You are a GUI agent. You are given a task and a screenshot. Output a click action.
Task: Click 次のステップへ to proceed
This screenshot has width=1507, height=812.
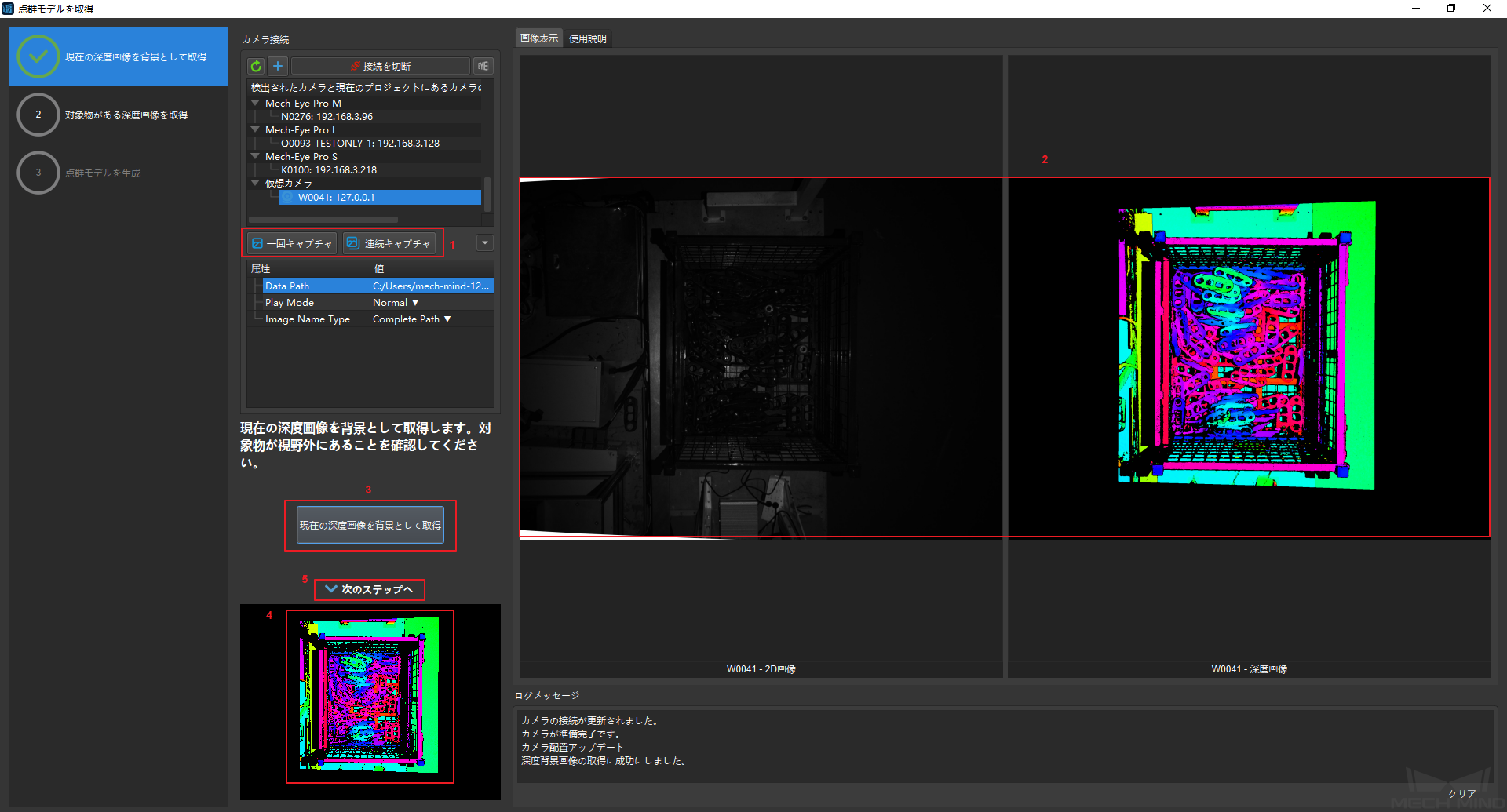coord(369,589)
